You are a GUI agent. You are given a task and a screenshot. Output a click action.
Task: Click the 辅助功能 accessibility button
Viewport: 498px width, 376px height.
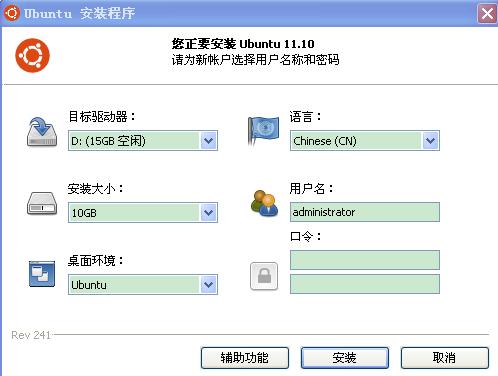(245, 358)
